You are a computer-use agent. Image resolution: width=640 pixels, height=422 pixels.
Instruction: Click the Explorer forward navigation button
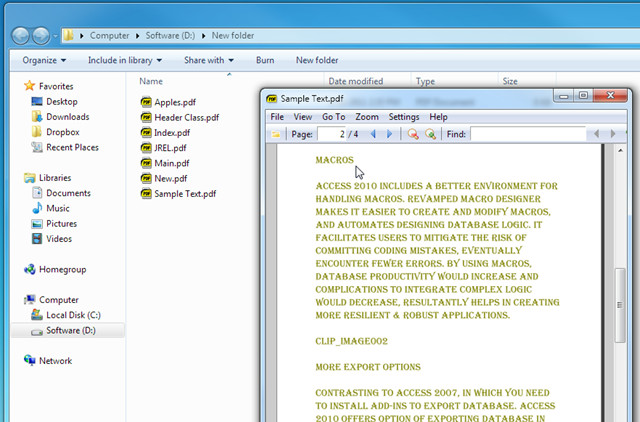(41, 36)
